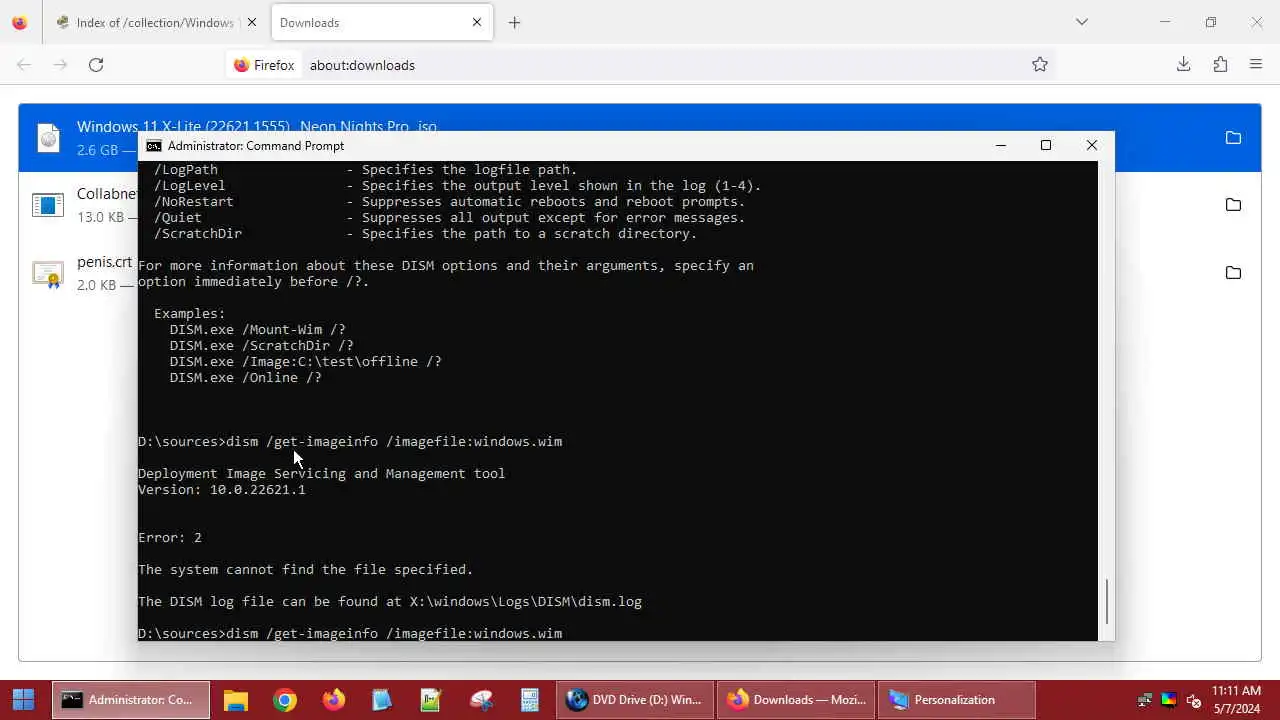Click the Firefox back arrow
1280x720 pixels.
pyautogui.click(x=24, y=65)
